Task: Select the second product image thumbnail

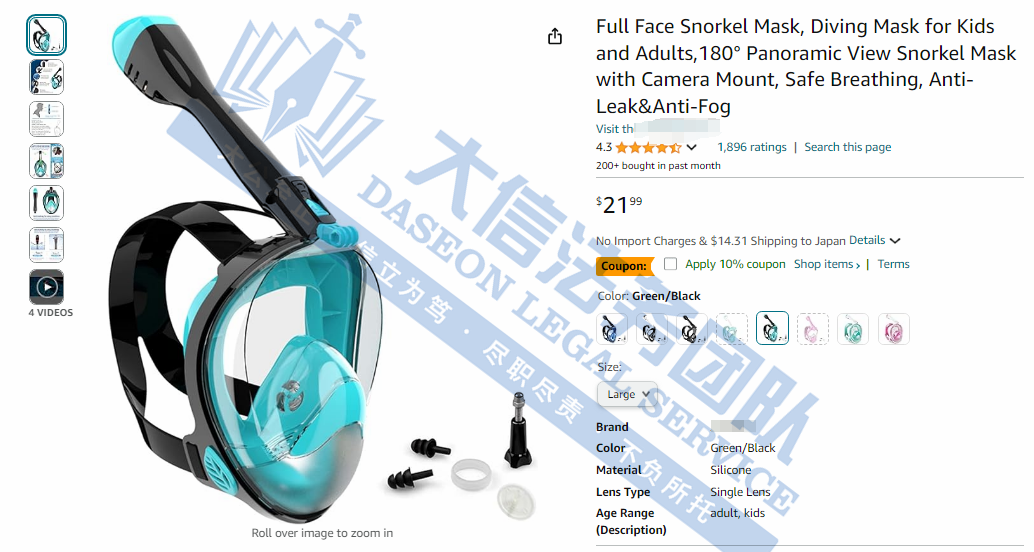Action: click(46, 77)
